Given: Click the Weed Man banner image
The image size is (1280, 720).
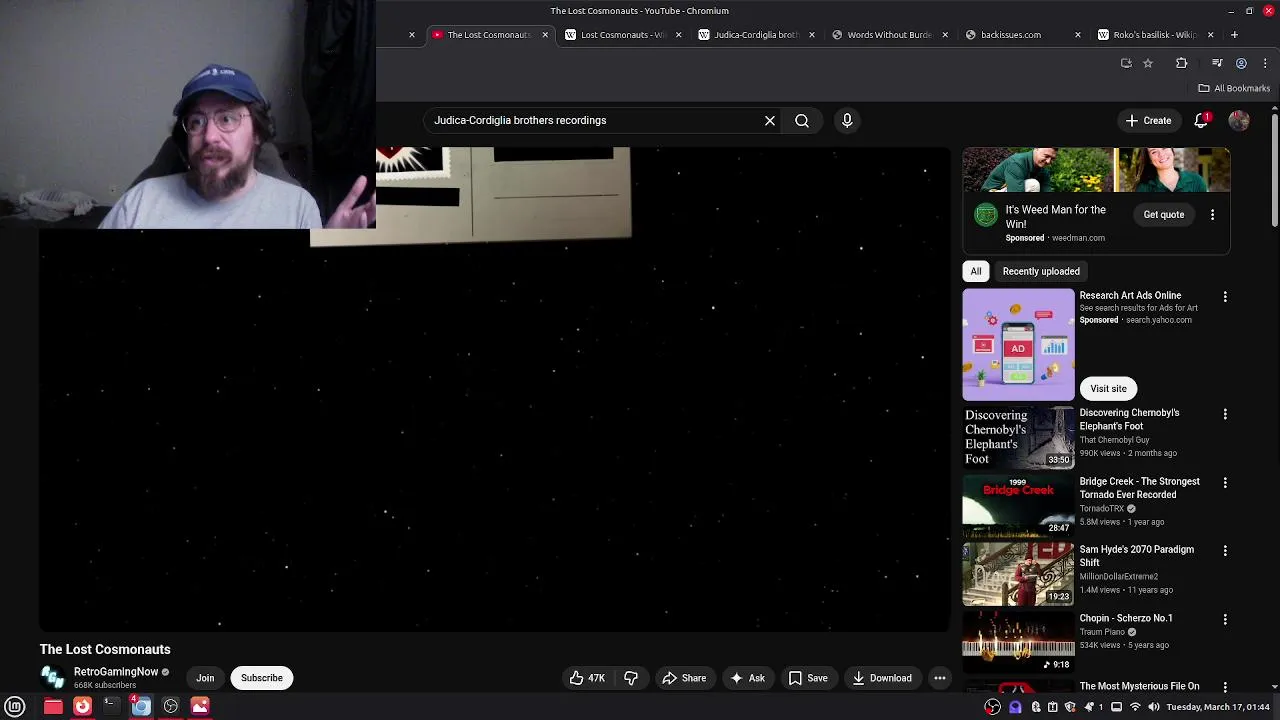Looking at the screenshot, I should click(x=1096, y=170).
